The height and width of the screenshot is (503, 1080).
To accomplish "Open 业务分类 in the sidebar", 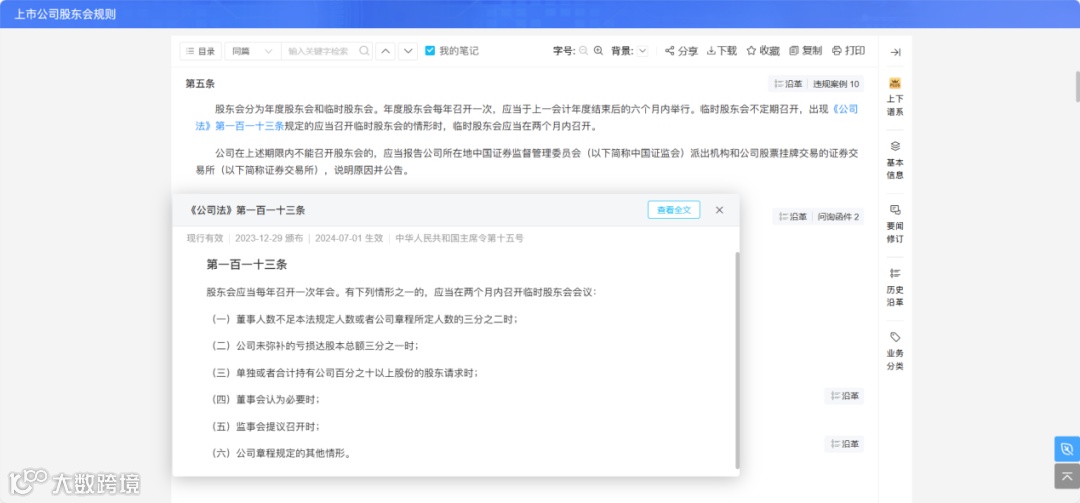I will point(895,351).
